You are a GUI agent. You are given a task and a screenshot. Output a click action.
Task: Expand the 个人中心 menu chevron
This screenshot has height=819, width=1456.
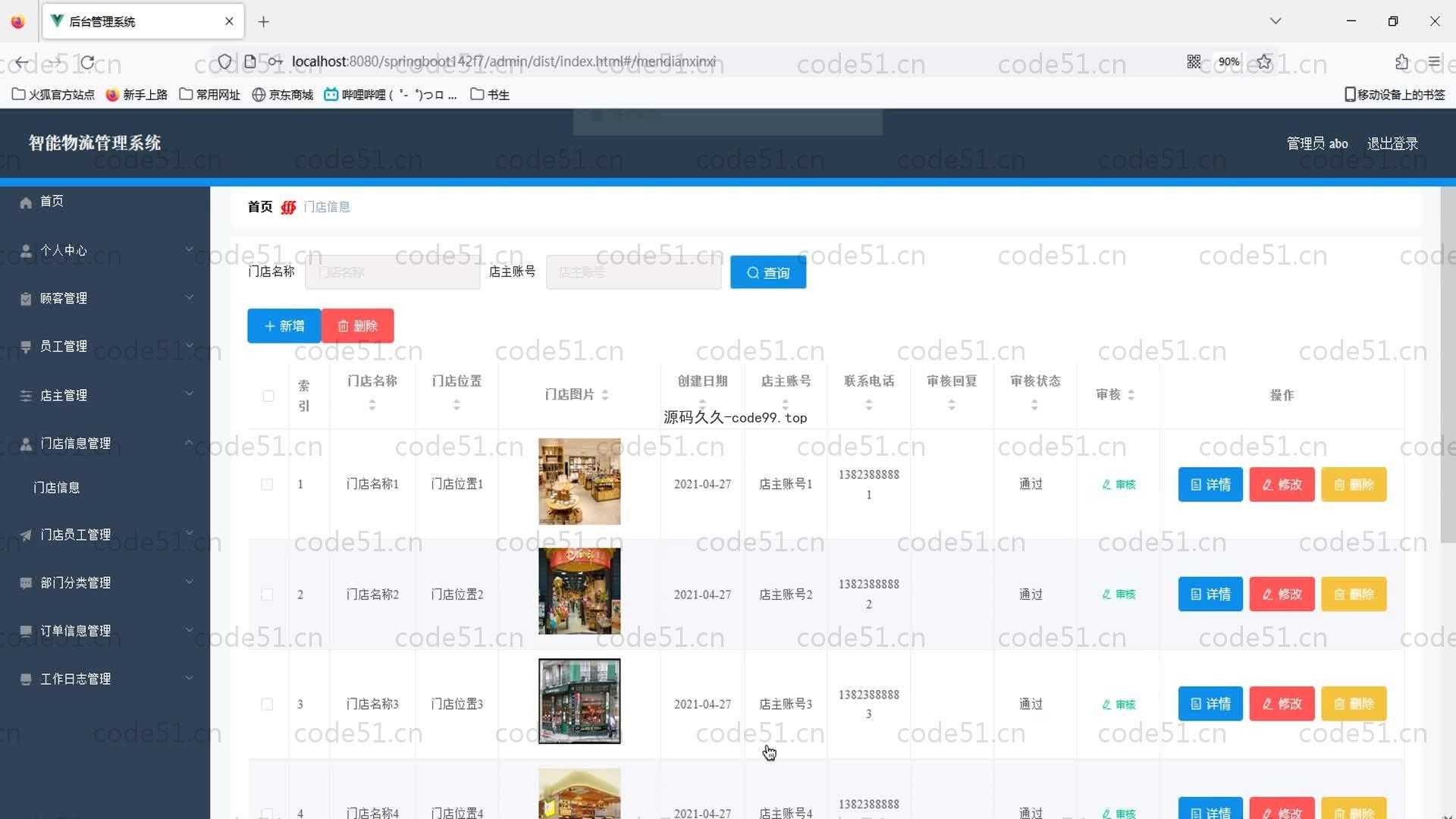pos(189,249)
